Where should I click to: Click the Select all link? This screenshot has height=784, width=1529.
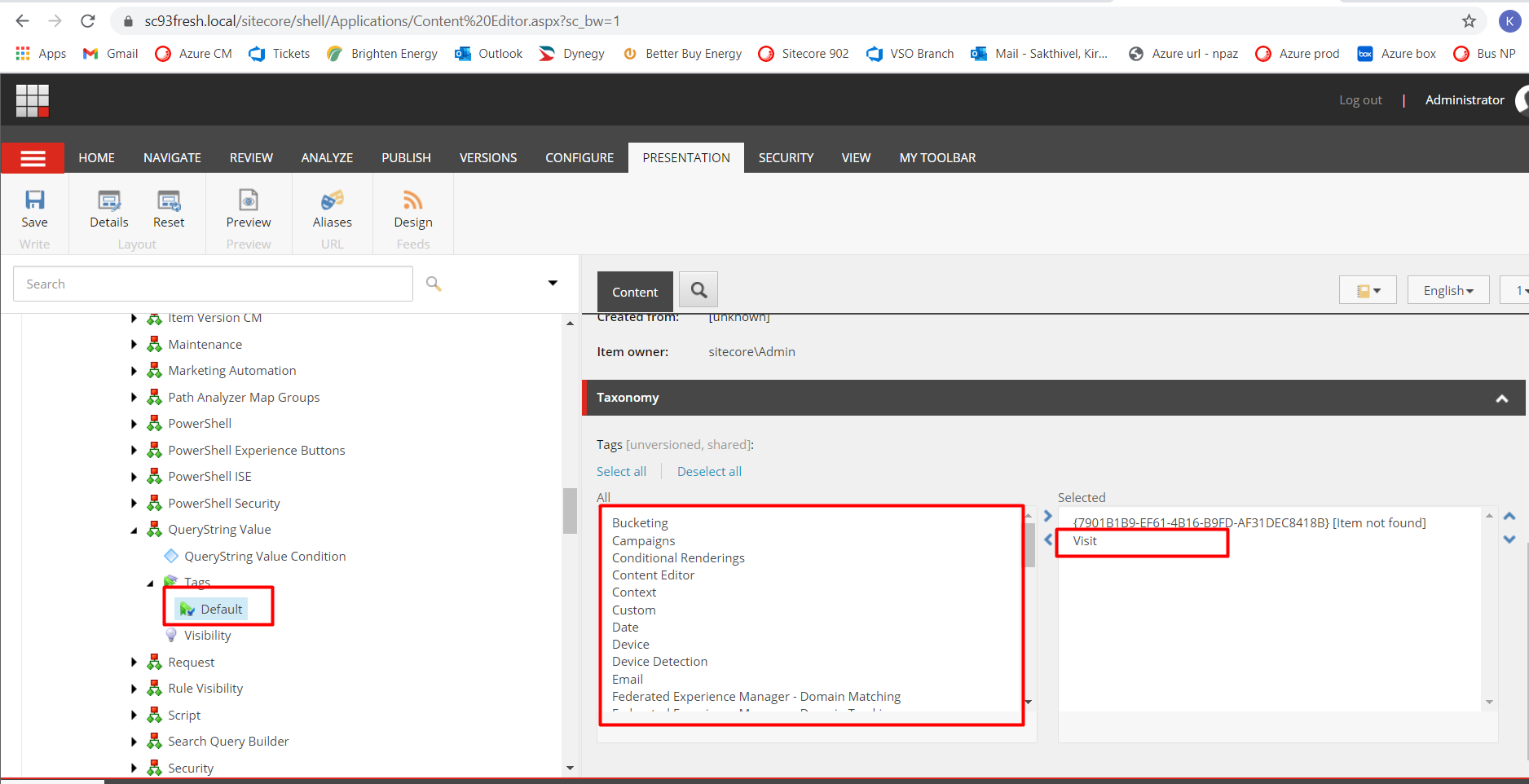[621, 471]
